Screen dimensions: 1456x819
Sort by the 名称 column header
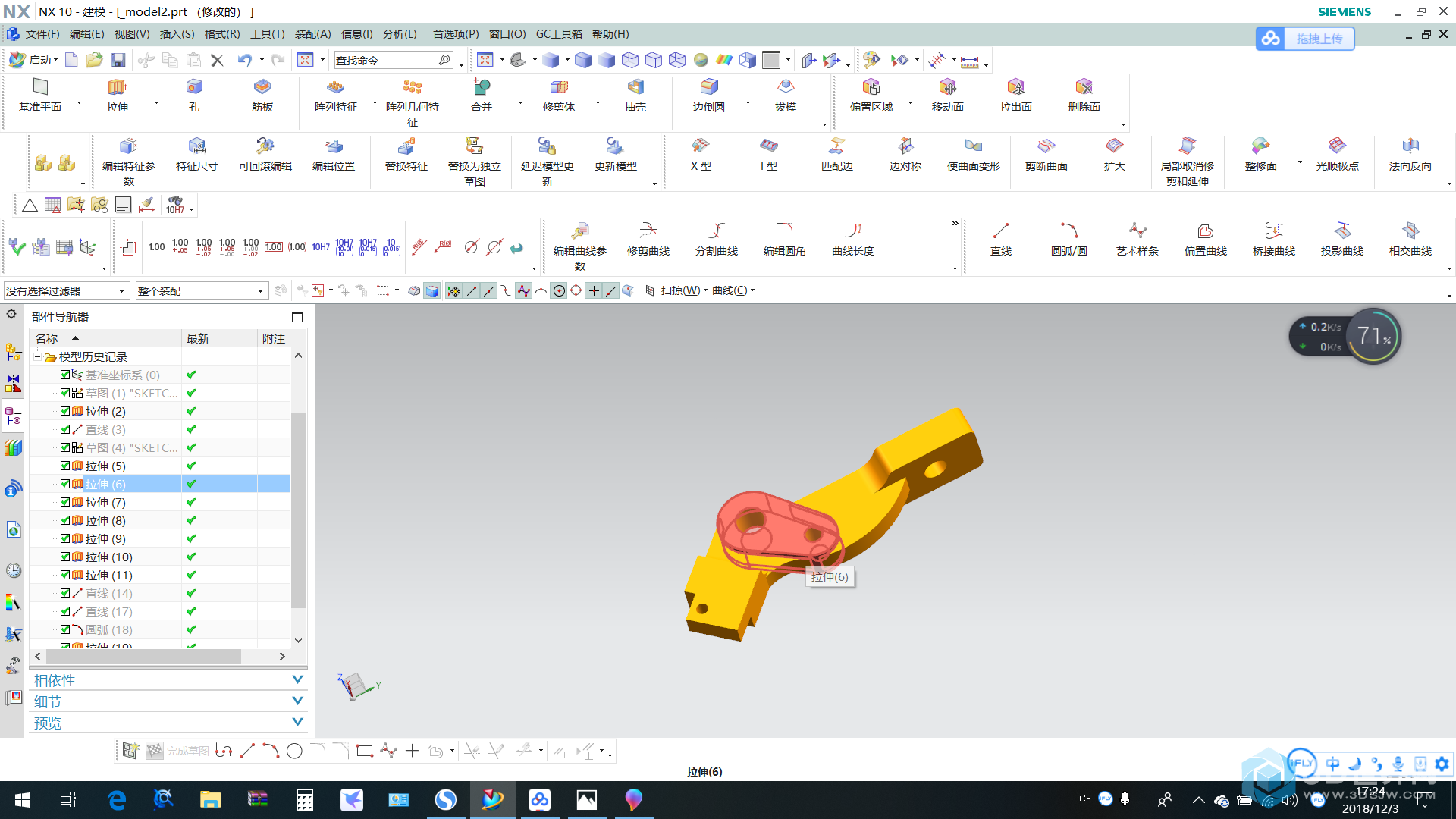[x=105, y=338]
